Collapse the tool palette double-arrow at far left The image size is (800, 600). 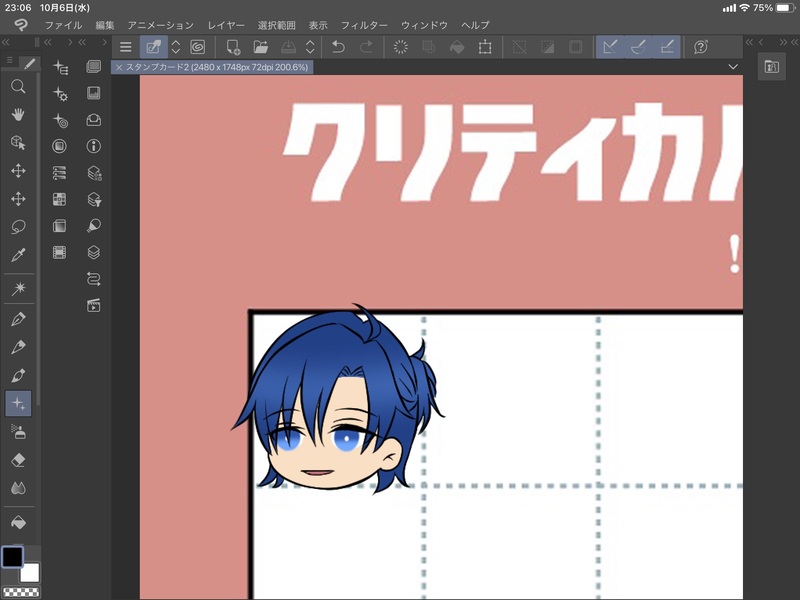(x=6, y=42)
